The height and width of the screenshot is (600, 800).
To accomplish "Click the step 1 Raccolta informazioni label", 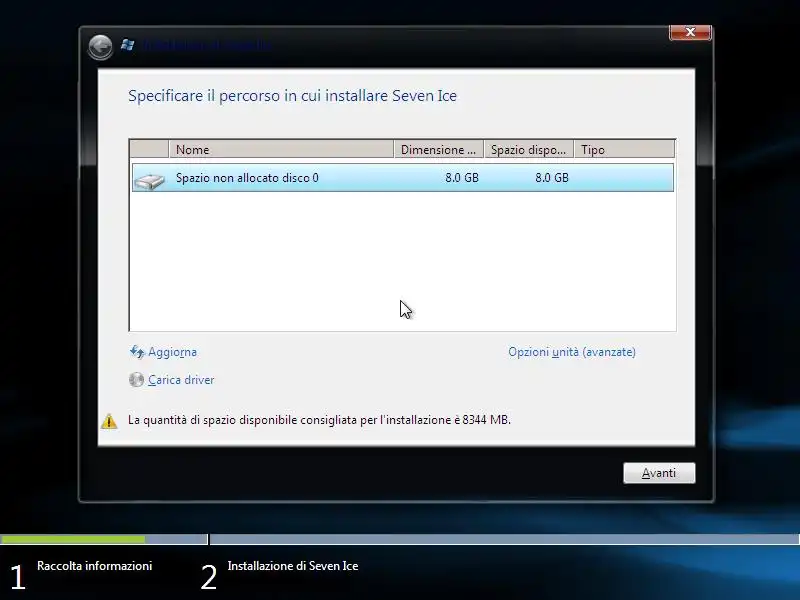I will pos(94,566).
